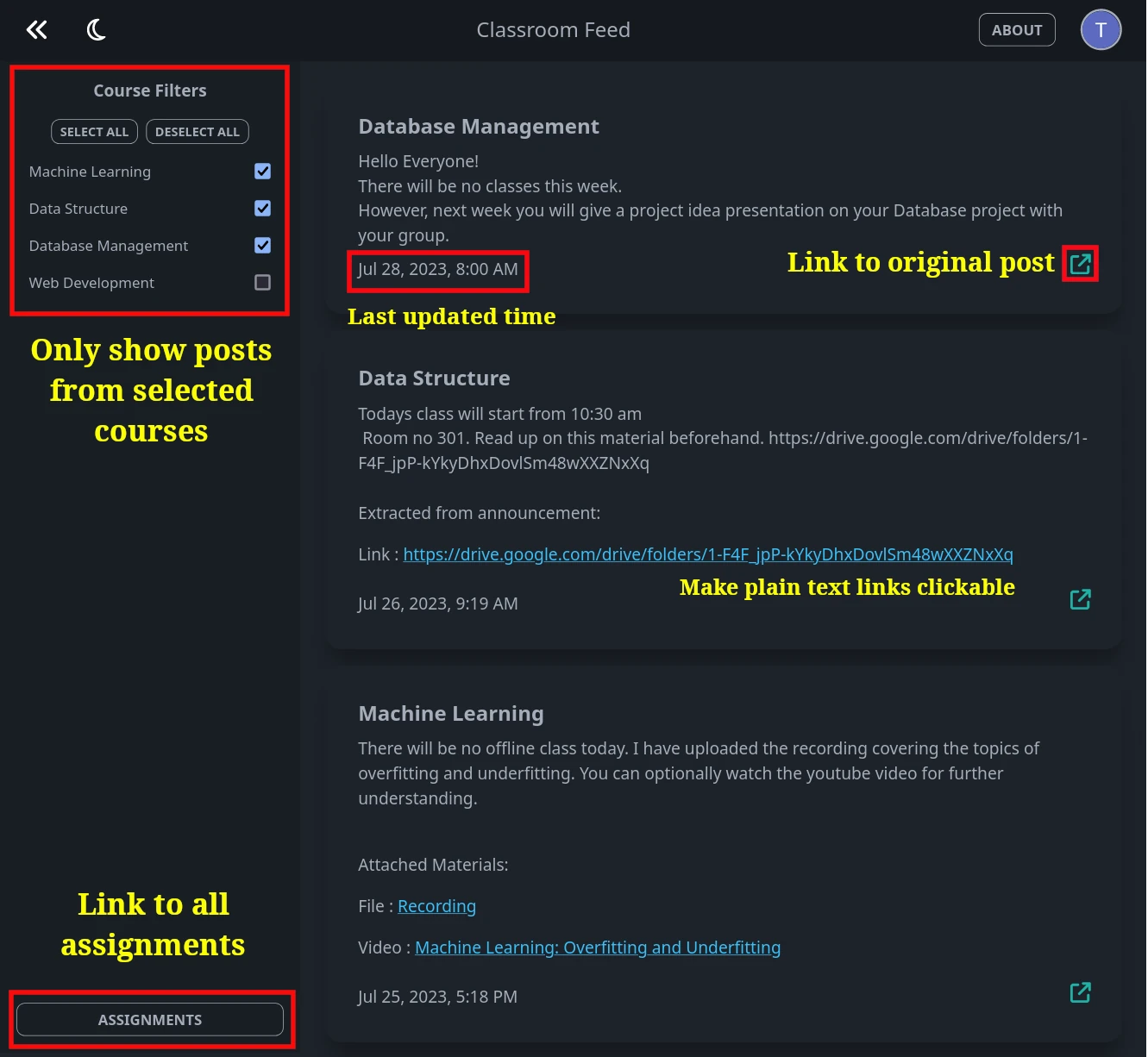Go to the Assignments page
The height and width of the screenshot is (1057, 1148).
click(x=150, y=1020)
